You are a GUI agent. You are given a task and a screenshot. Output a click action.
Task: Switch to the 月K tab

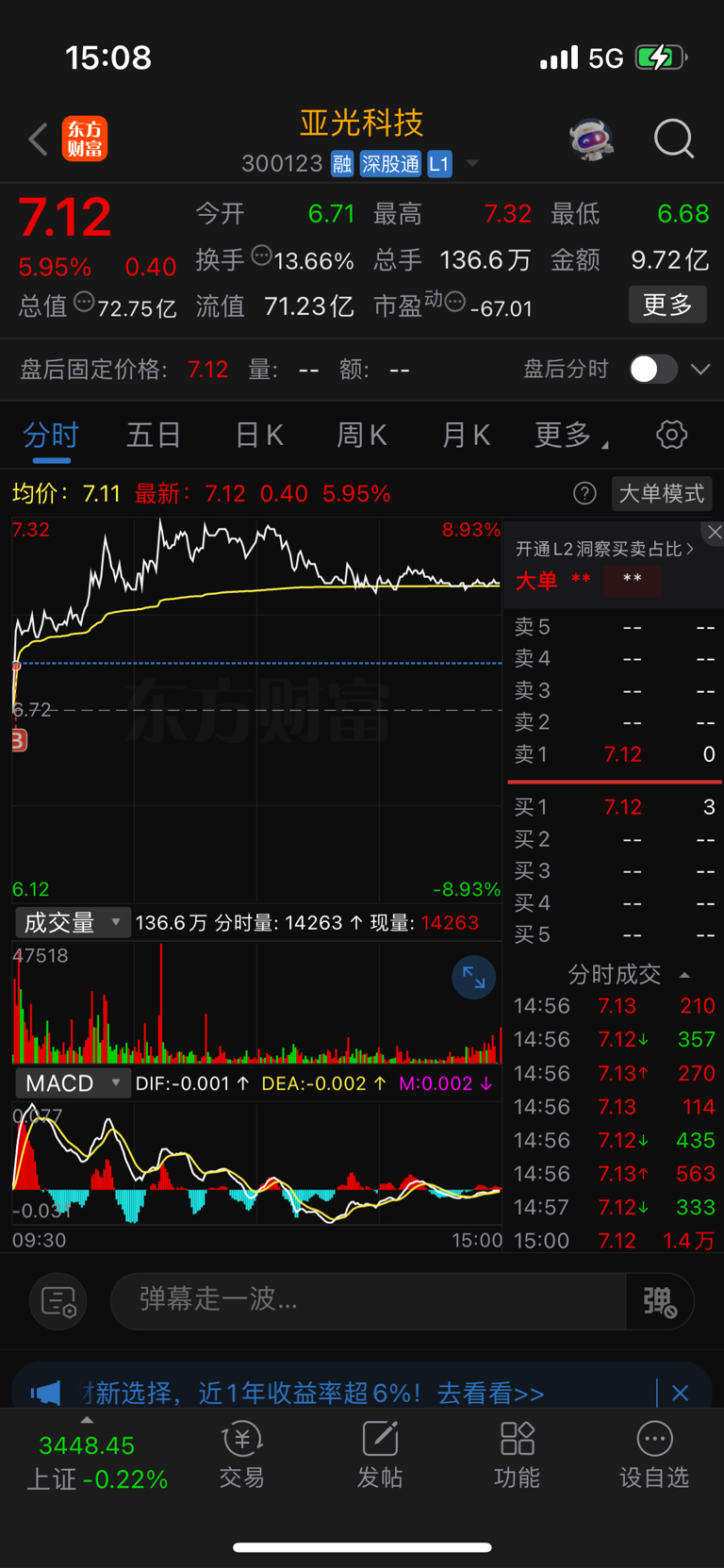click(x=466, y=436)
